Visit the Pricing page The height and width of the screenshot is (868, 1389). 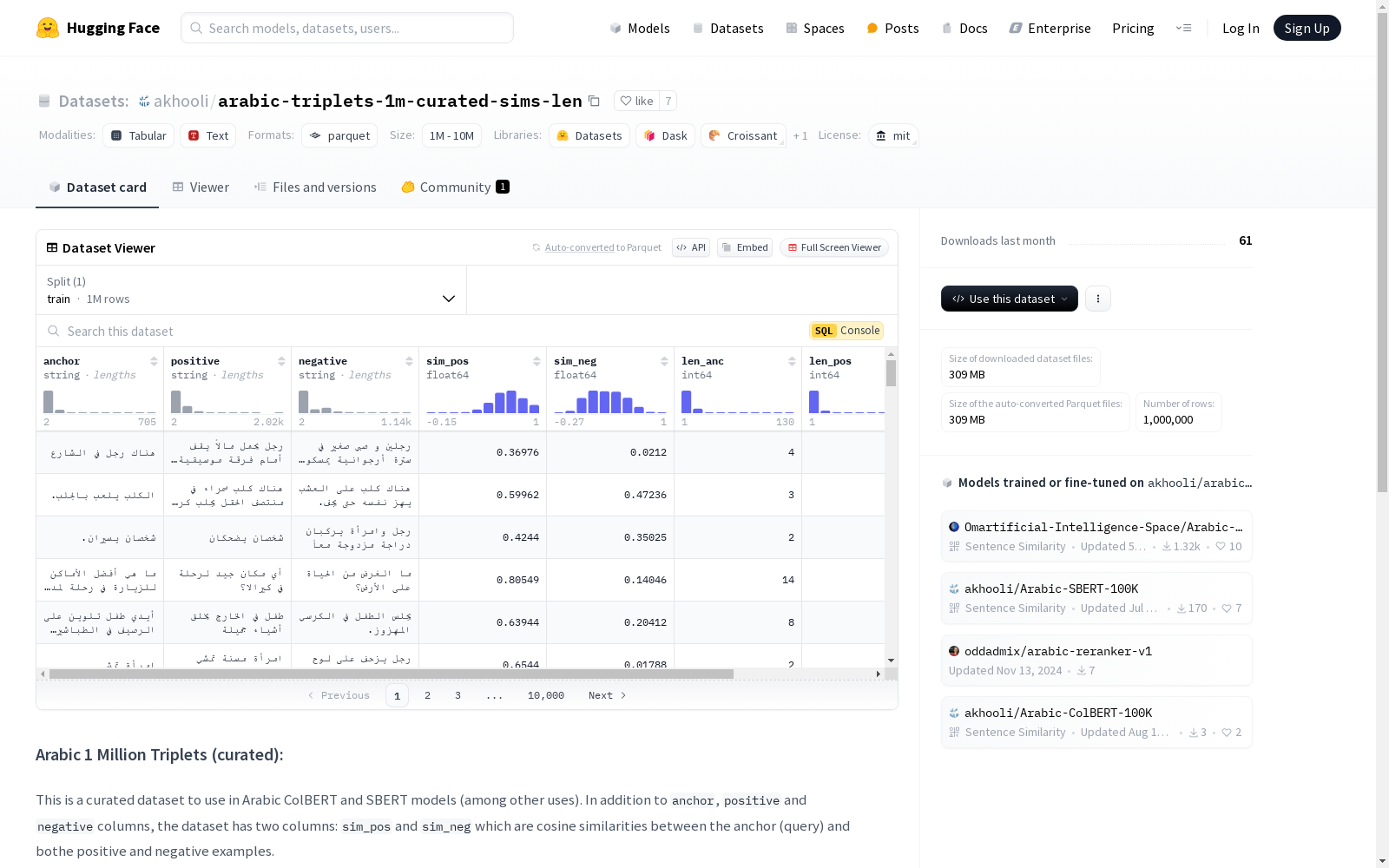pyautogui.click(x=1133, y=28)
